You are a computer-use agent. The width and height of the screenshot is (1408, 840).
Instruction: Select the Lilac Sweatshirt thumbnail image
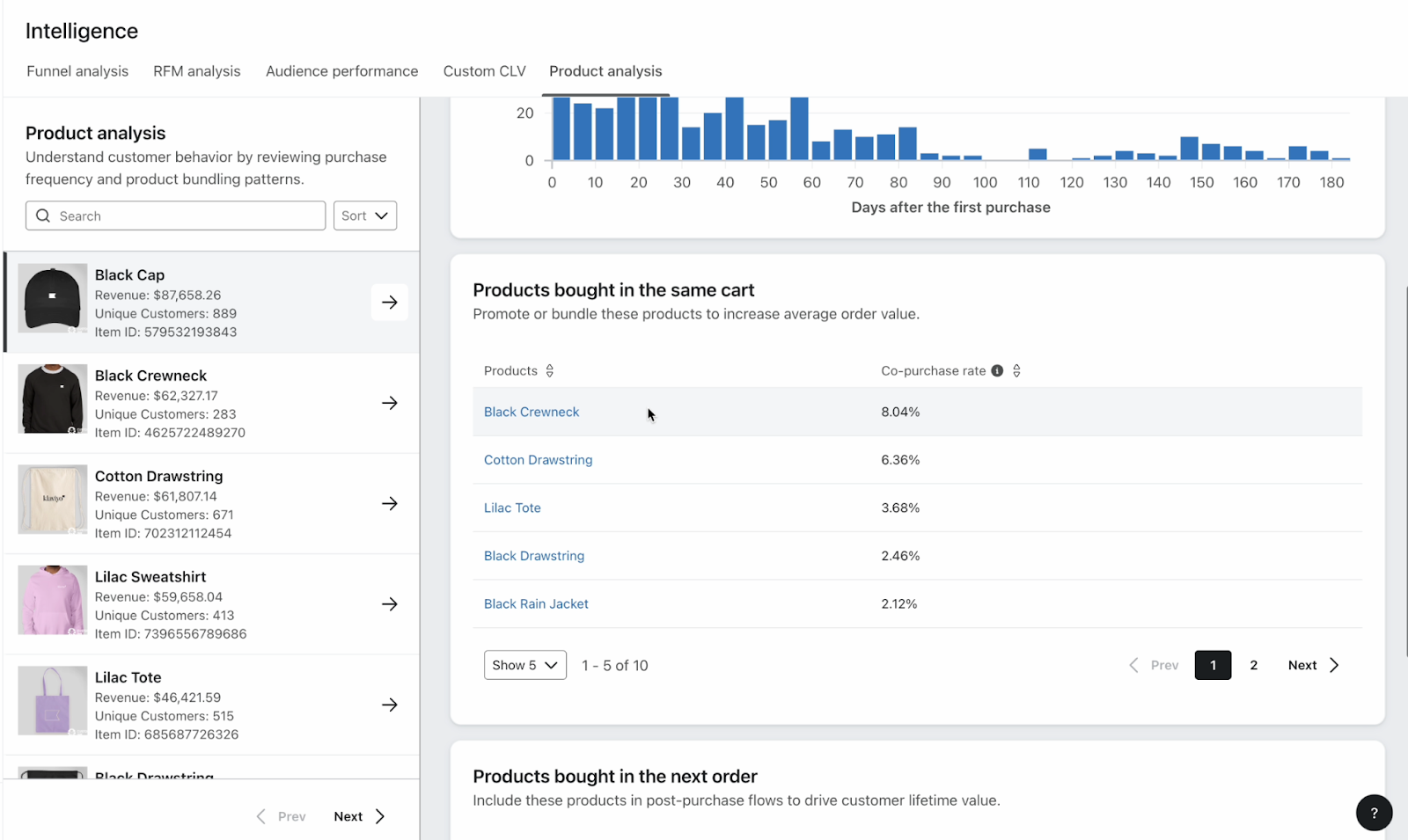pos(53,600)
